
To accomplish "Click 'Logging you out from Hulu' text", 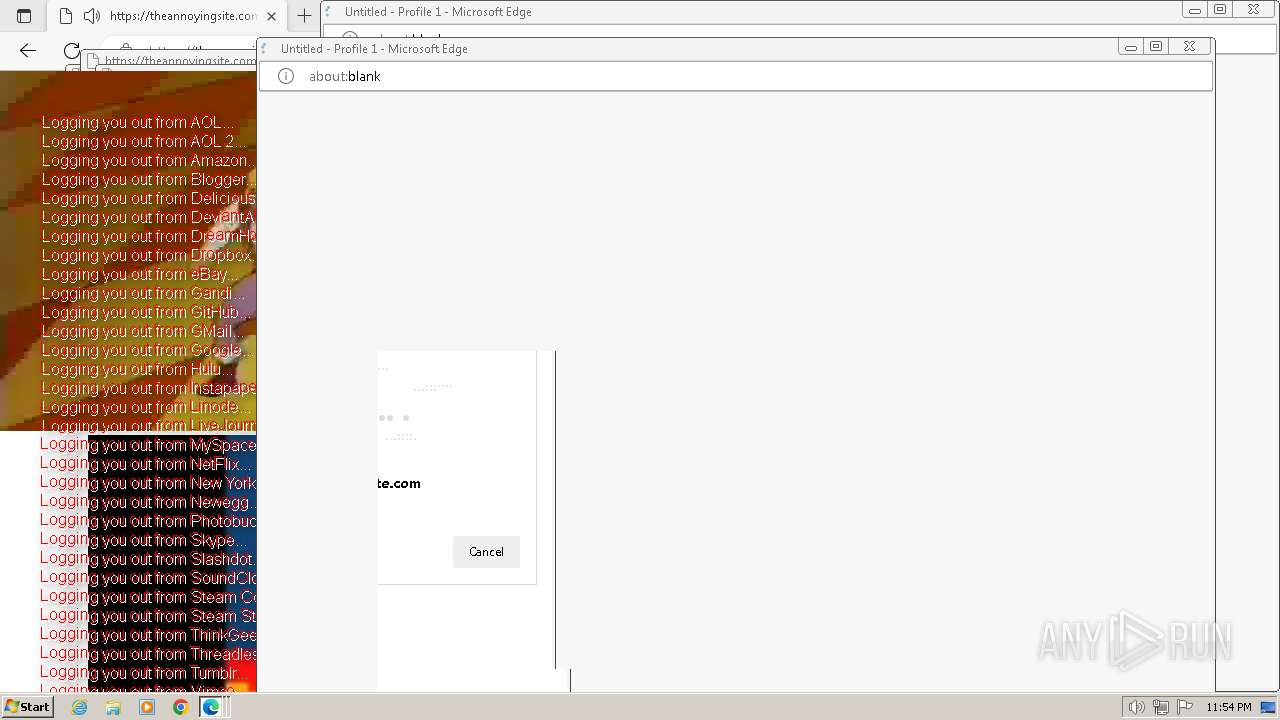I will click(x=136, y=369).
